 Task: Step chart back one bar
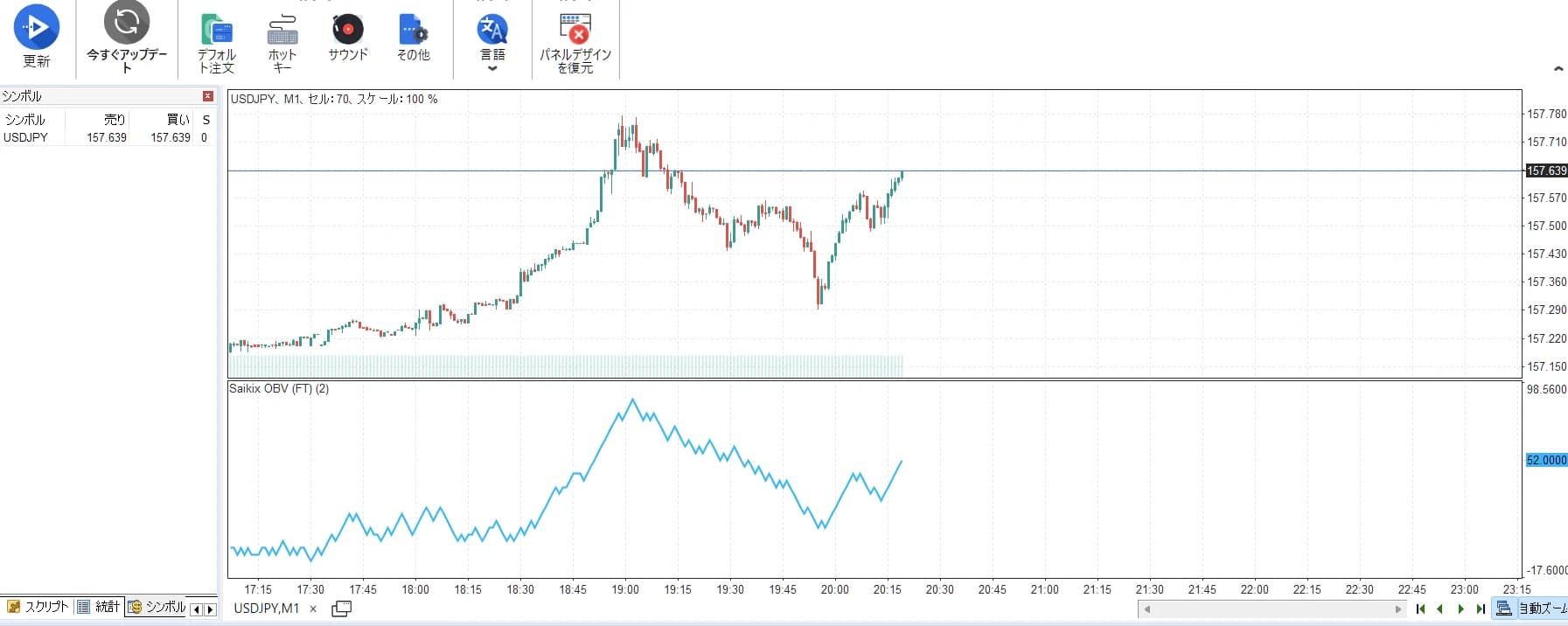(x=1440, y=609)
